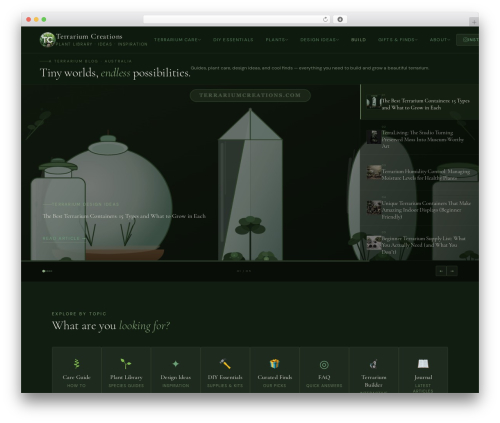Open the hero slide article title link
This screenshot has width=500, height=423.
(124, 216)
